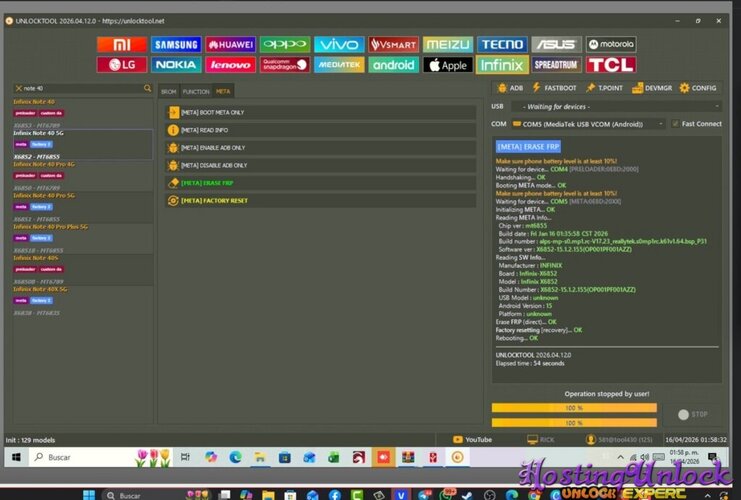Run [META] FACTORY RESET

(x=321, y=201)
